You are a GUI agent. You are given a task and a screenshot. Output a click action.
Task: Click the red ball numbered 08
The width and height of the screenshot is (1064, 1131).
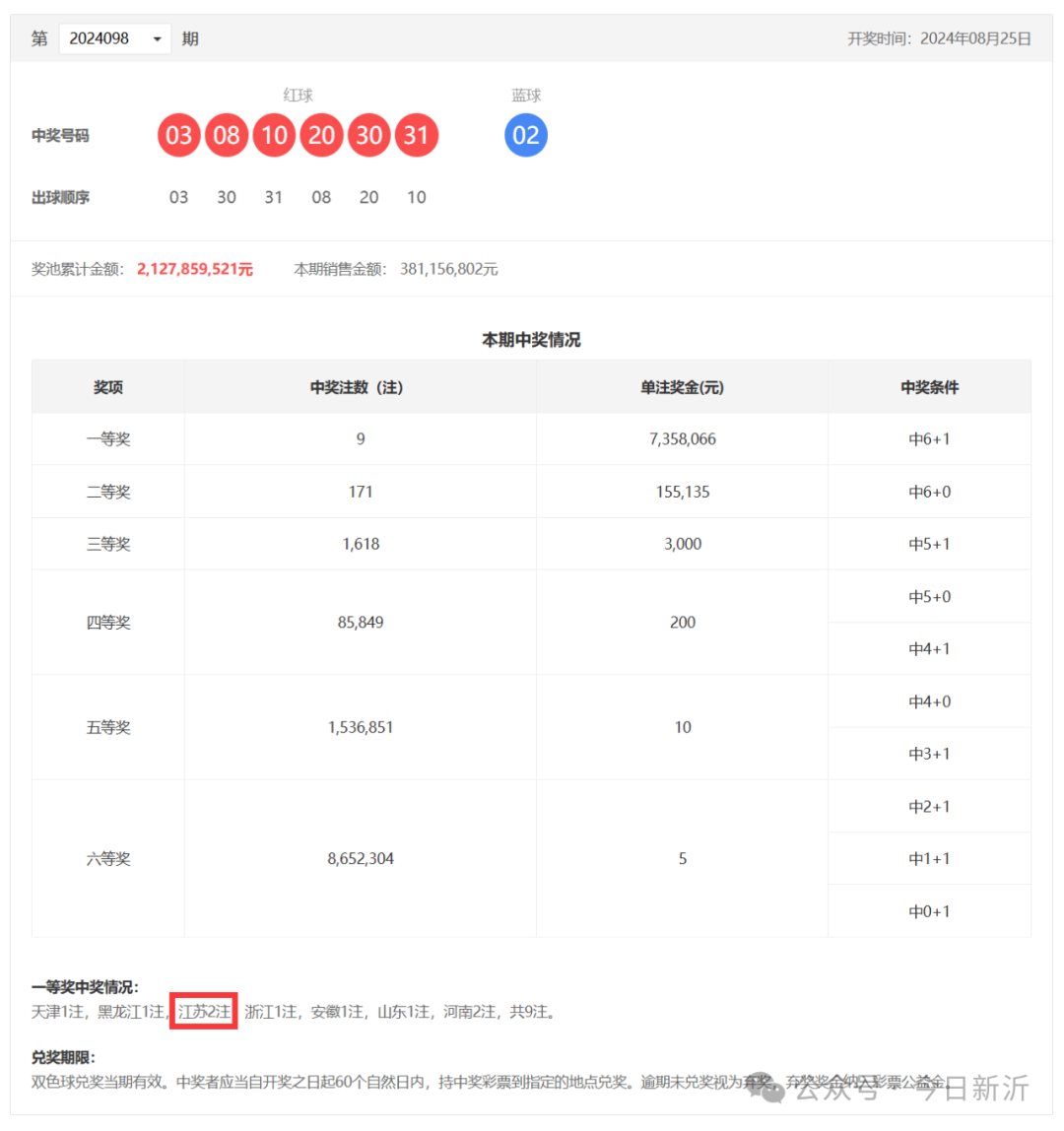click(x=227, y=135)
